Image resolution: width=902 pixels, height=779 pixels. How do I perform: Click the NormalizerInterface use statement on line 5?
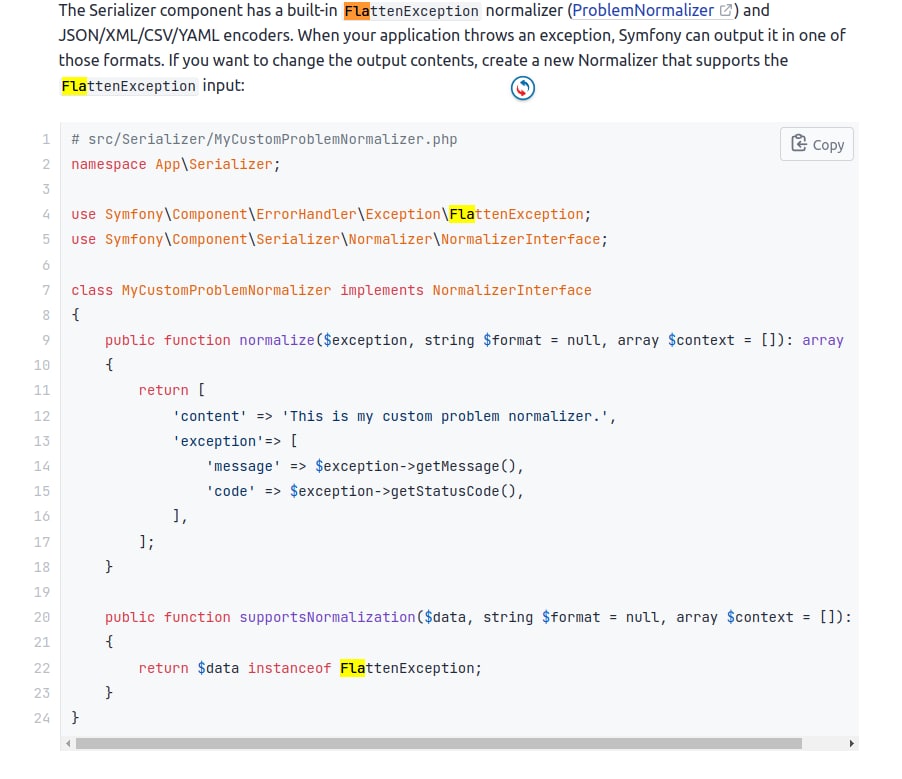pos(339,239)
